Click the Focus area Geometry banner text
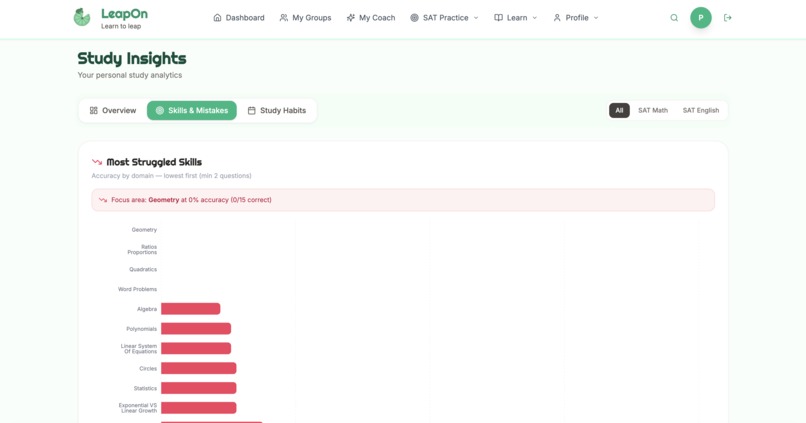806x423 pixels. pyautogui.click(x=191, y=200)
